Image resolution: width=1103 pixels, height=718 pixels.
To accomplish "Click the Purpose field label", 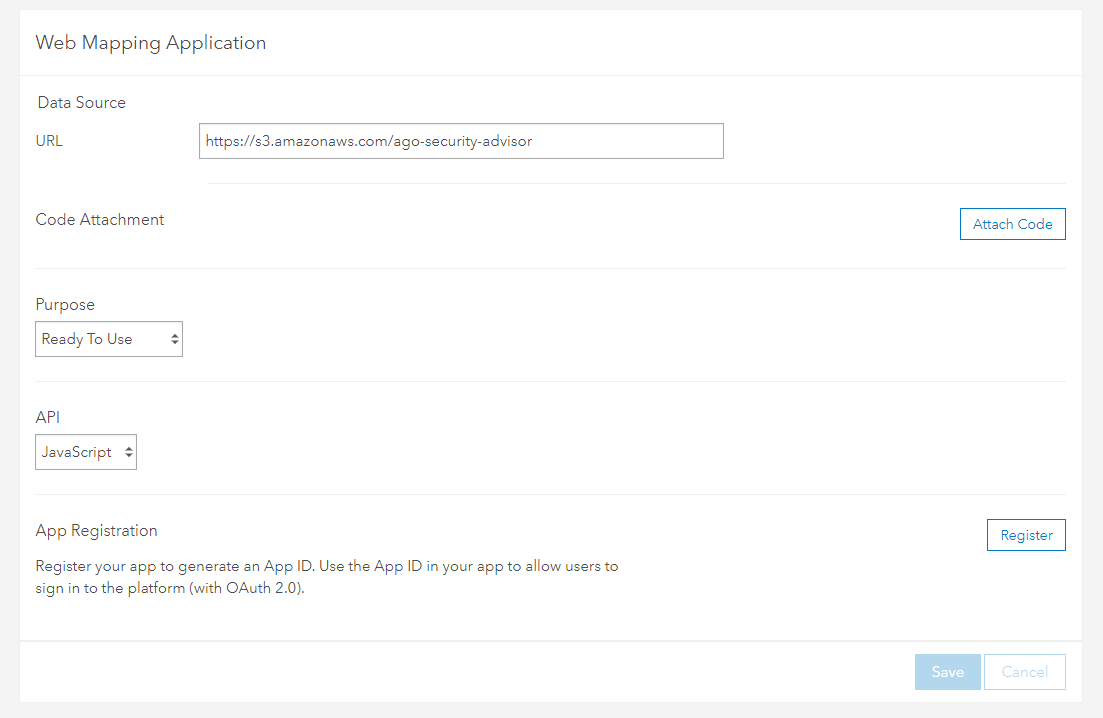I will [x=64, y=304].
